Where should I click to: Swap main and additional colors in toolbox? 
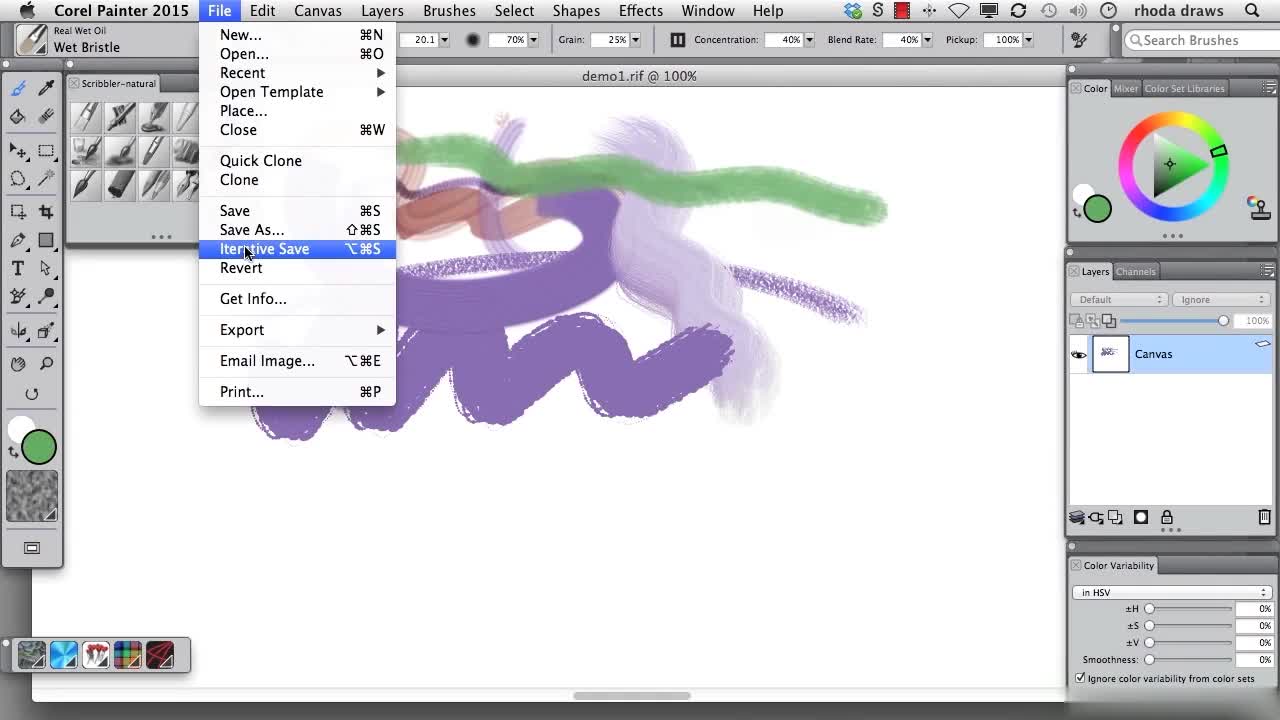pyautogui.click(x=13, y=452)
